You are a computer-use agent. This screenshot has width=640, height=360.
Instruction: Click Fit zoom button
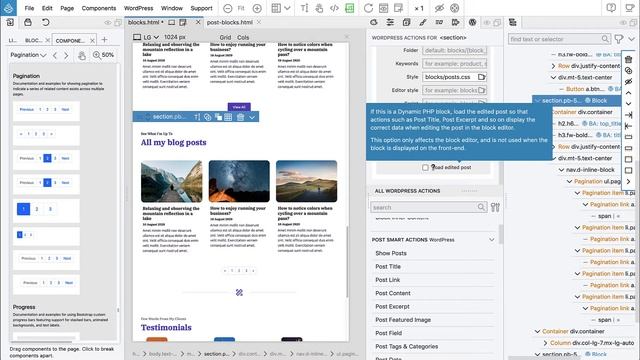[241, 8]
